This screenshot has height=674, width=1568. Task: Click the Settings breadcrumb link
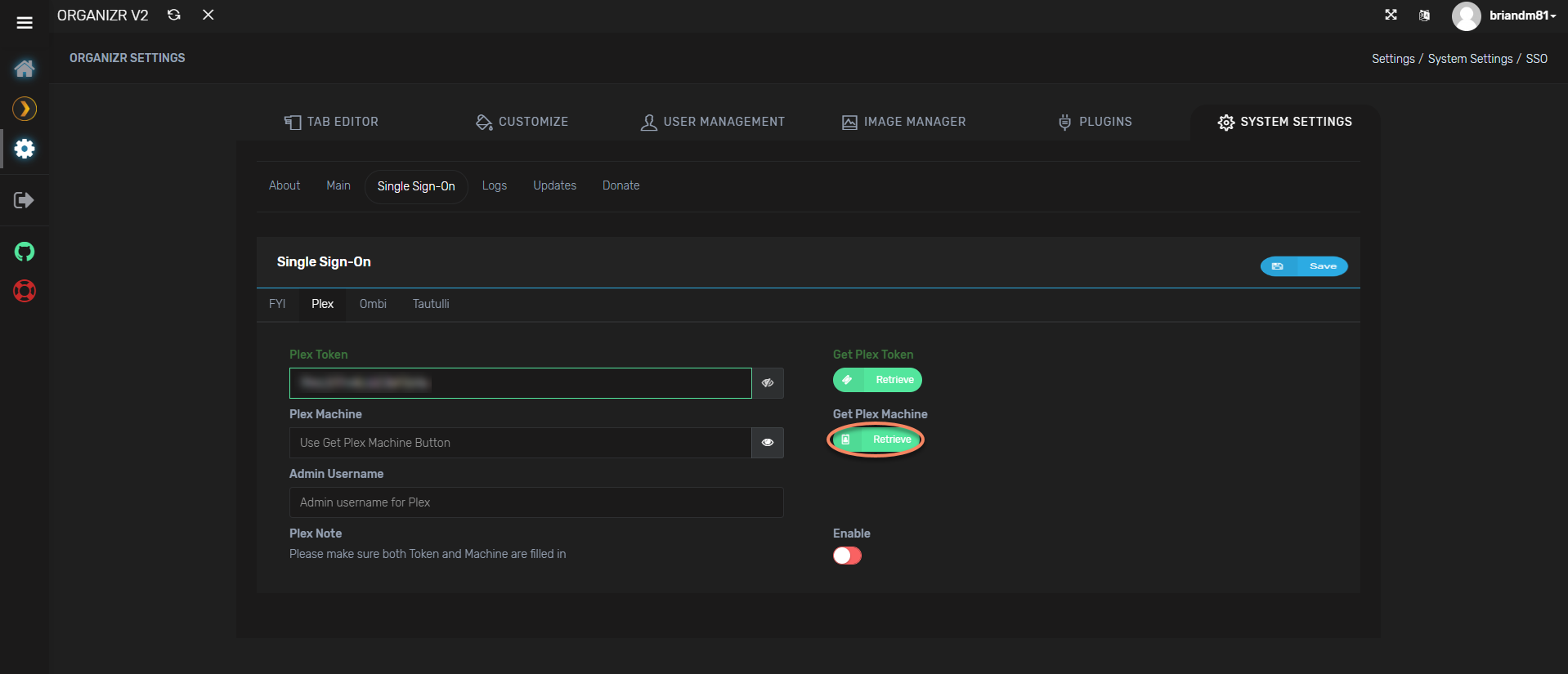coord(1393,59)
